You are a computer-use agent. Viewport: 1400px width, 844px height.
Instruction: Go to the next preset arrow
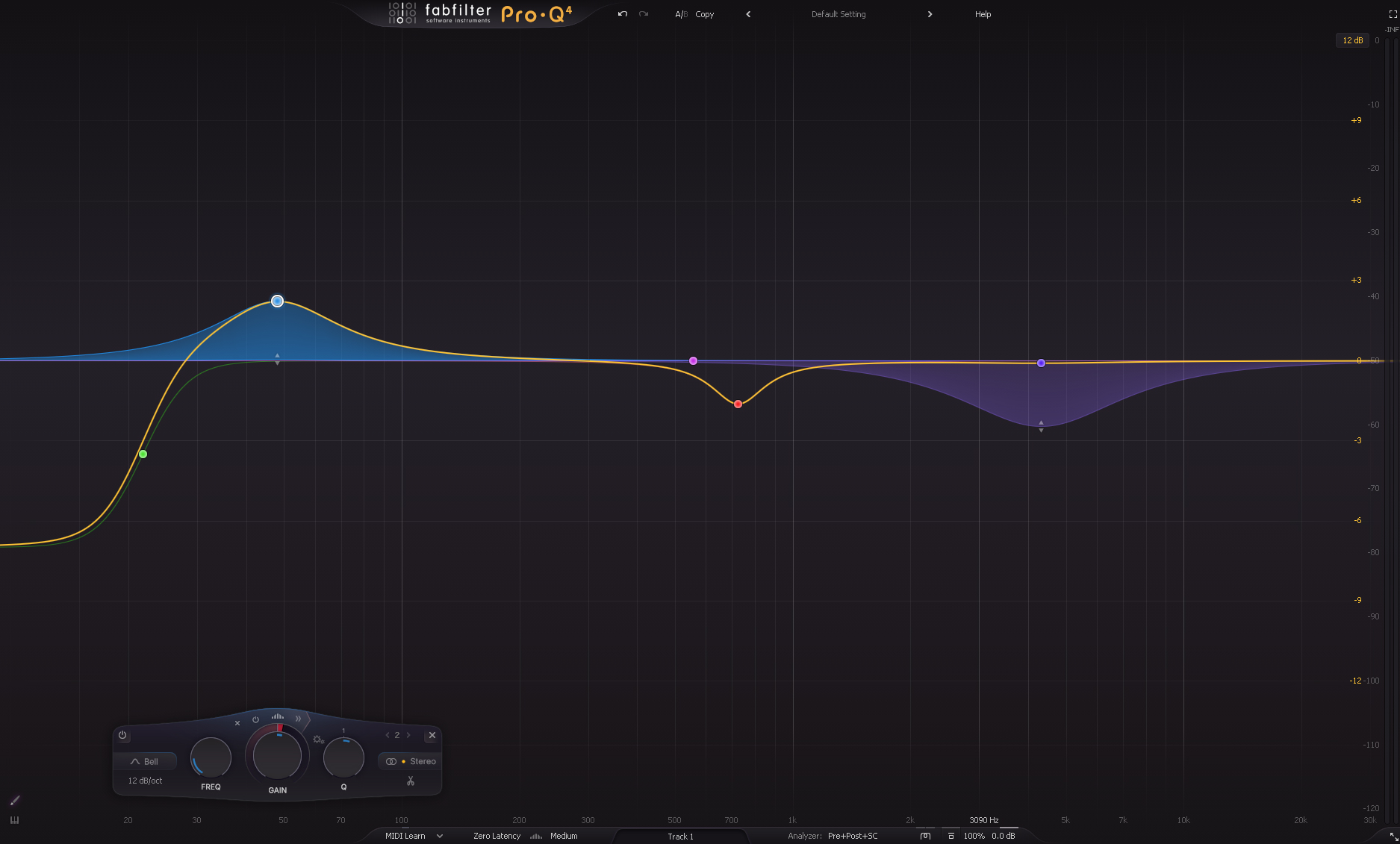point(930,14)
